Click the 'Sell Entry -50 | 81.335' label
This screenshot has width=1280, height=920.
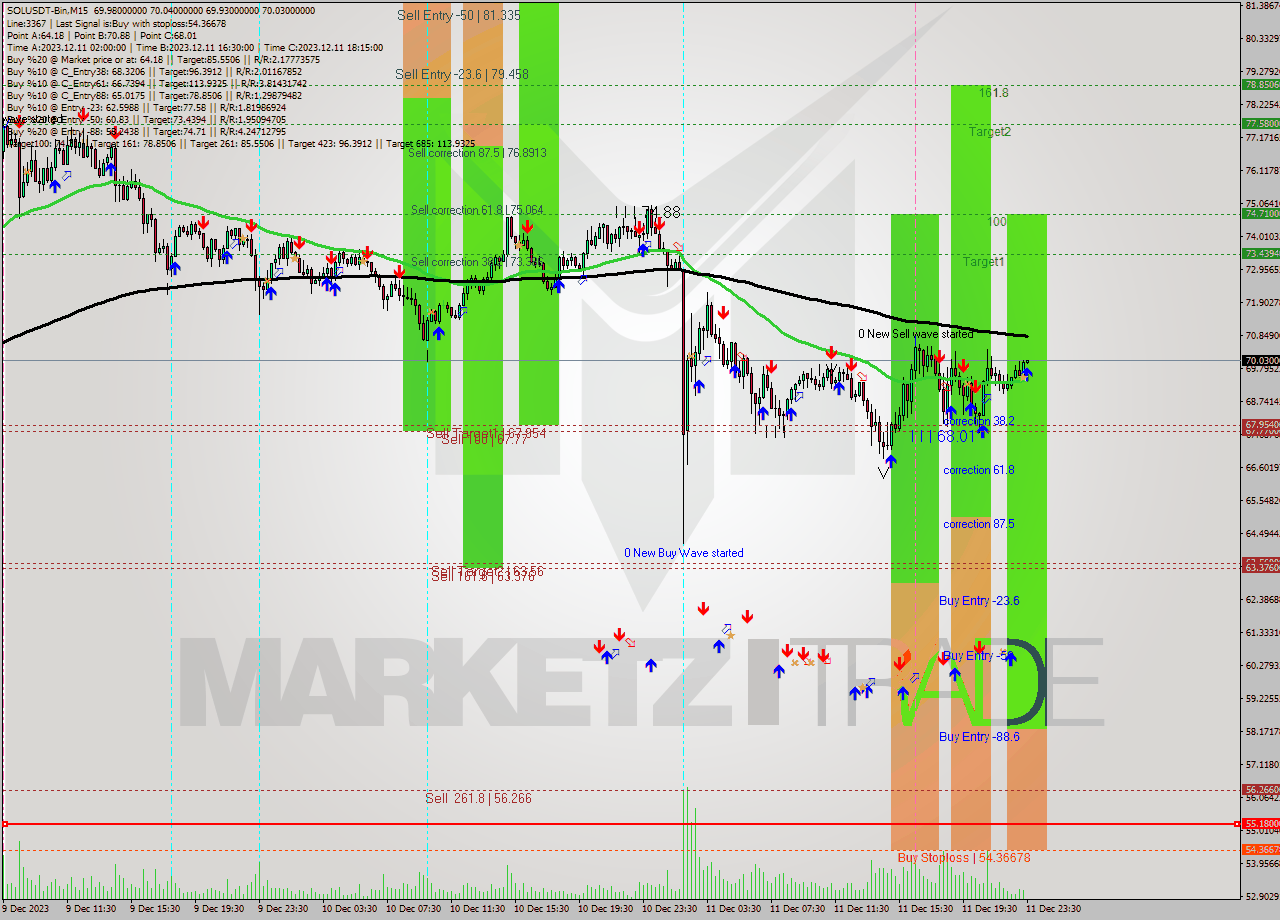(458, 15)
